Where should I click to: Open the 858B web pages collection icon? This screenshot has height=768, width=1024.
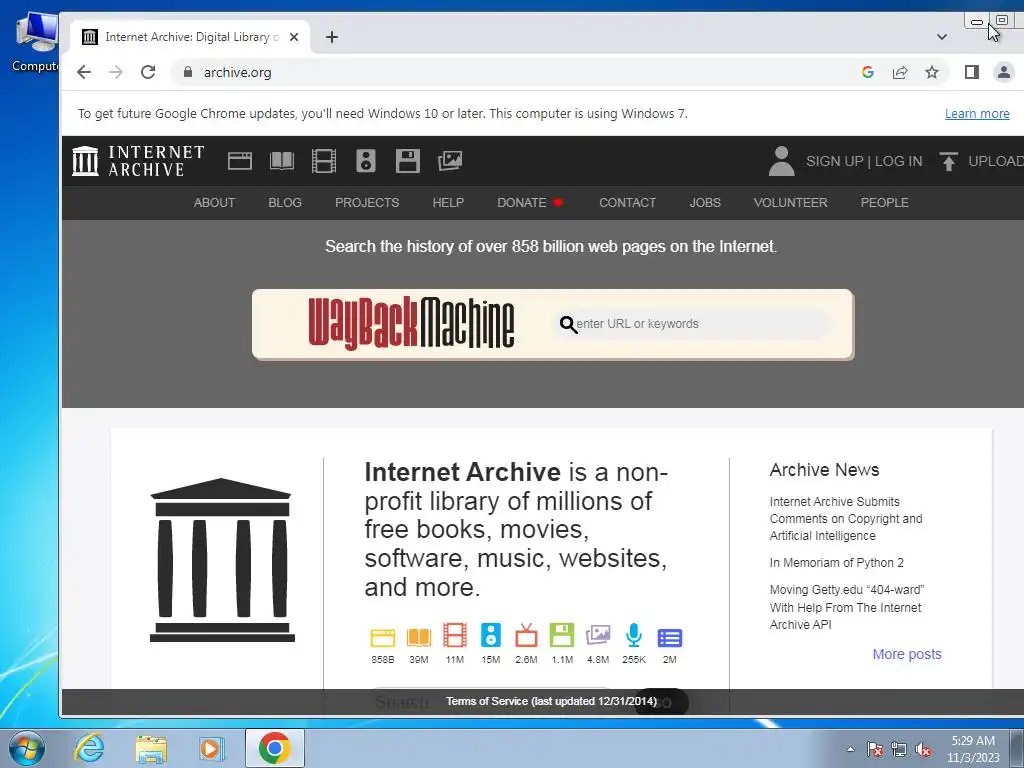tap(383, 637)
